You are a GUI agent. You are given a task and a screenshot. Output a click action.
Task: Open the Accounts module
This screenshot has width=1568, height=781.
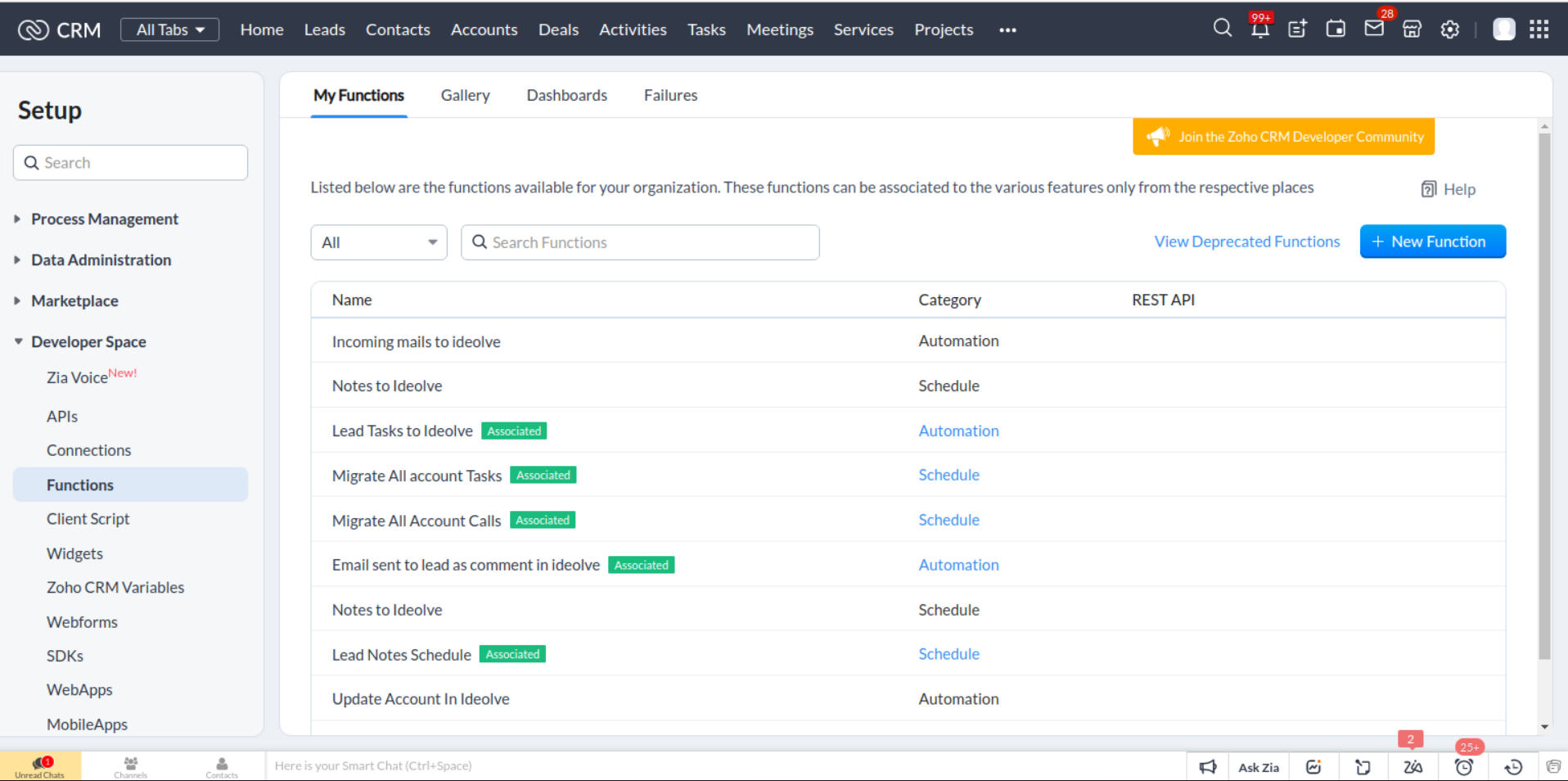[x=484, y=29]
